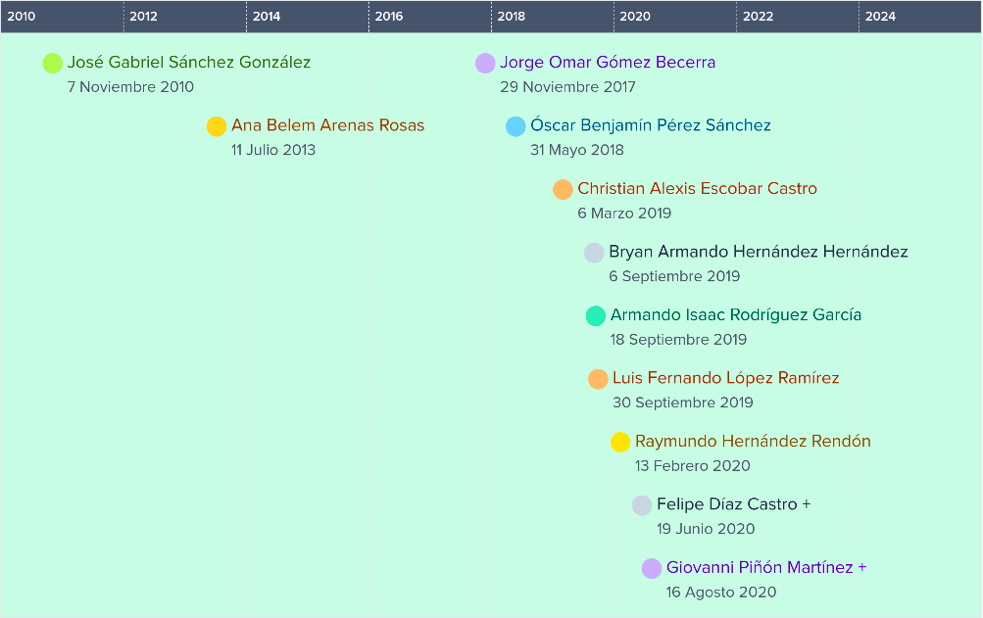Jump to 2018 on the timeline axis

point(511,16)
